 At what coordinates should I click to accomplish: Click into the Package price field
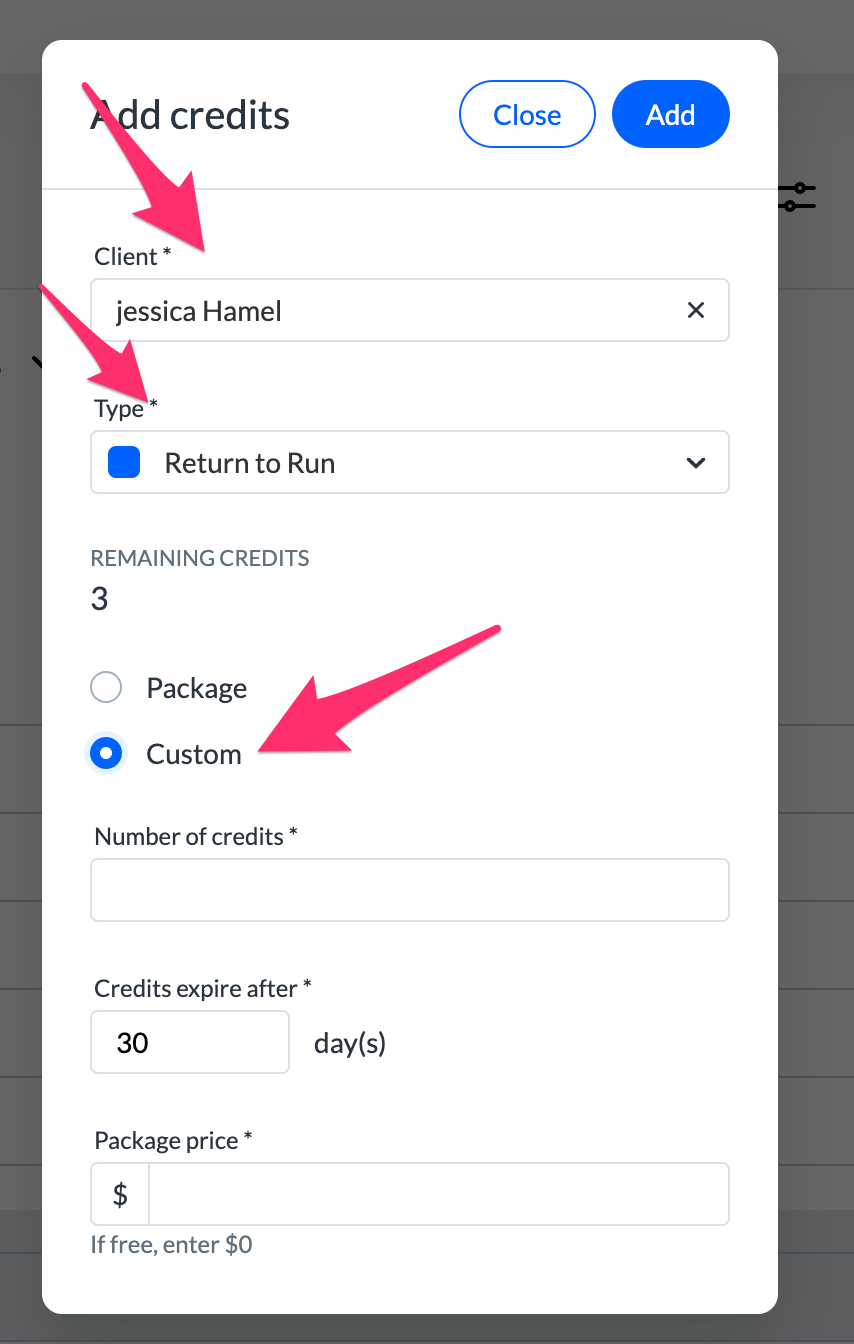tap(438, 1194)
